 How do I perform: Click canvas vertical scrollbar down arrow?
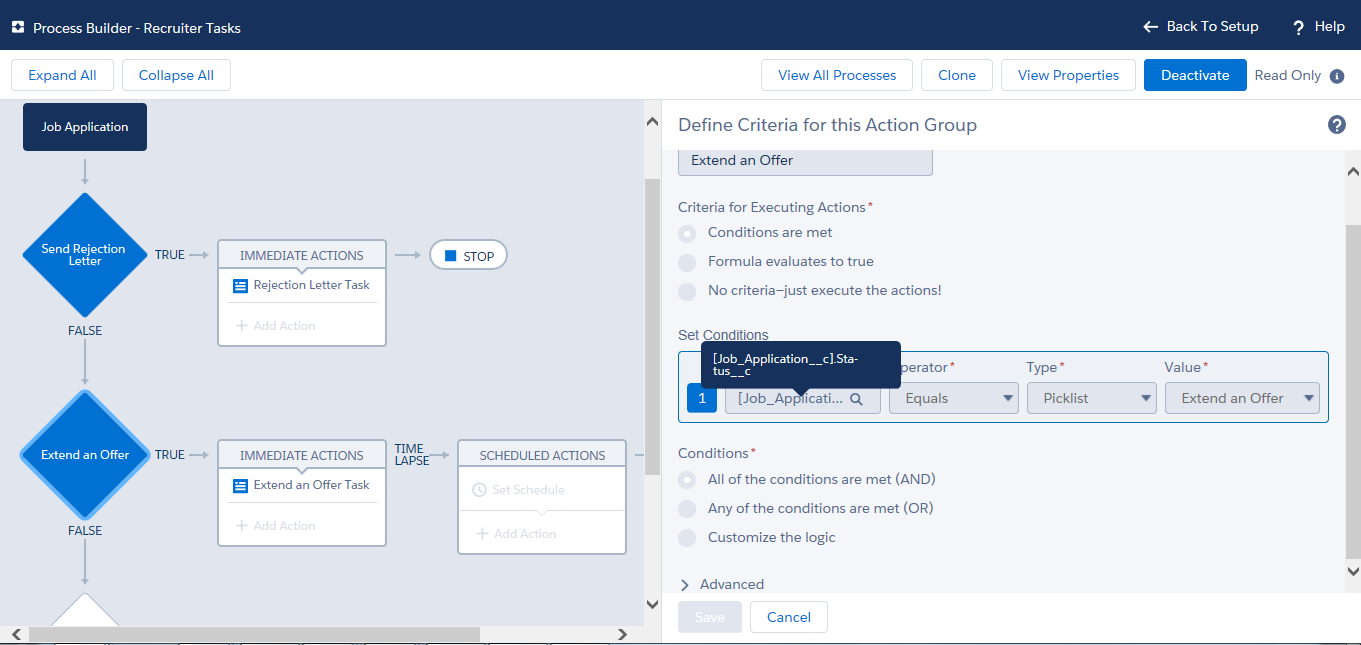click(653, 604)
